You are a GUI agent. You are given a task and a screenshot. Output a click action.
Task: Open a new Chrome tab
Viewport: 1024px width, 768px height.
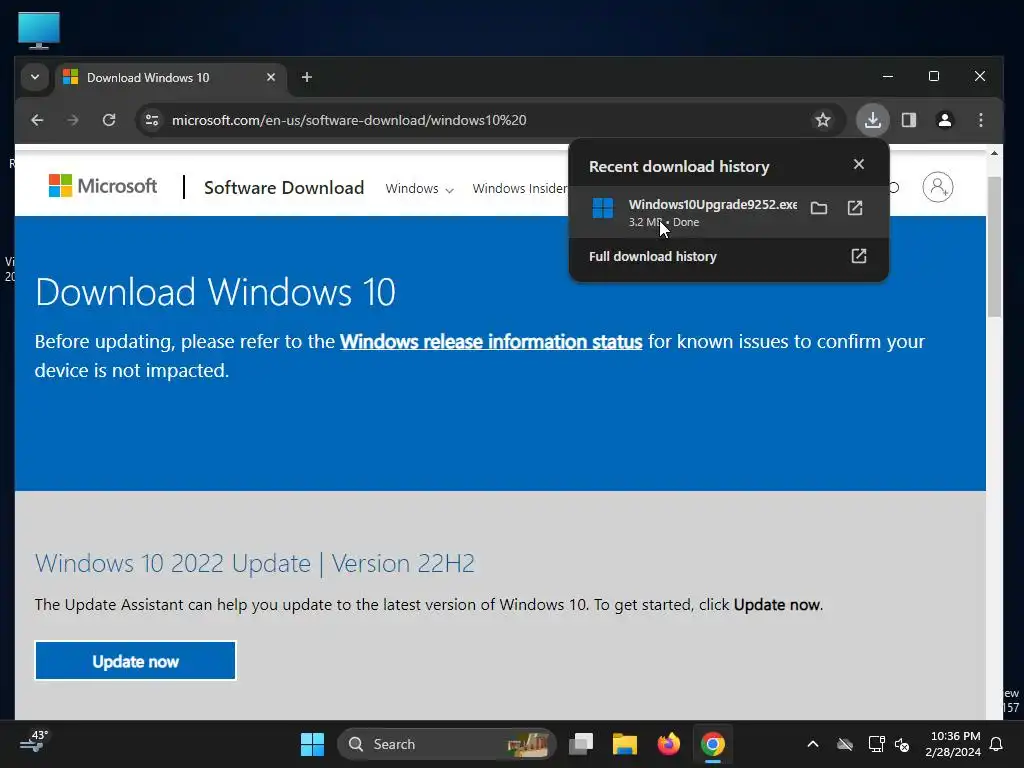307,77
